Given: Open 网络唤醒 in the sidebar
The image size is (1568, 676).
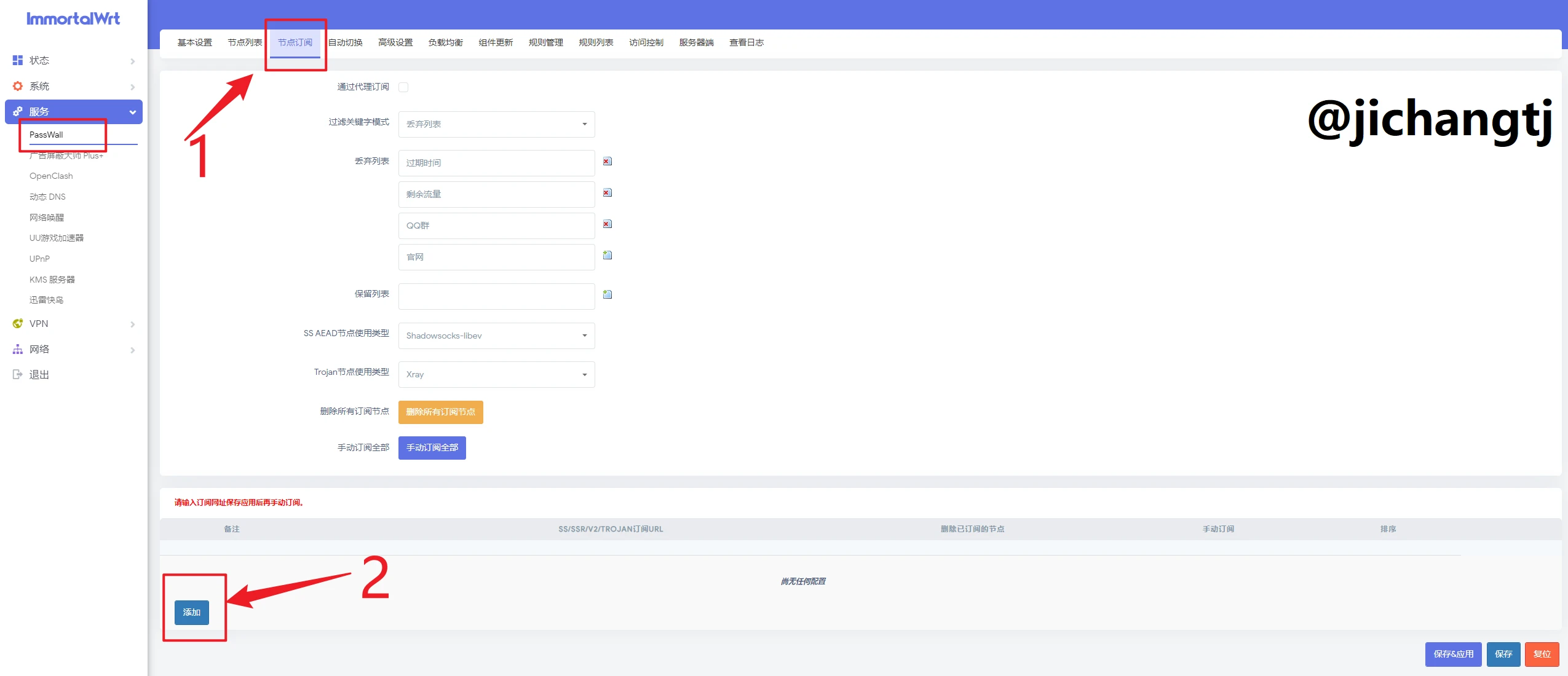Looking at the screenshot, I should tap(47, 218).
